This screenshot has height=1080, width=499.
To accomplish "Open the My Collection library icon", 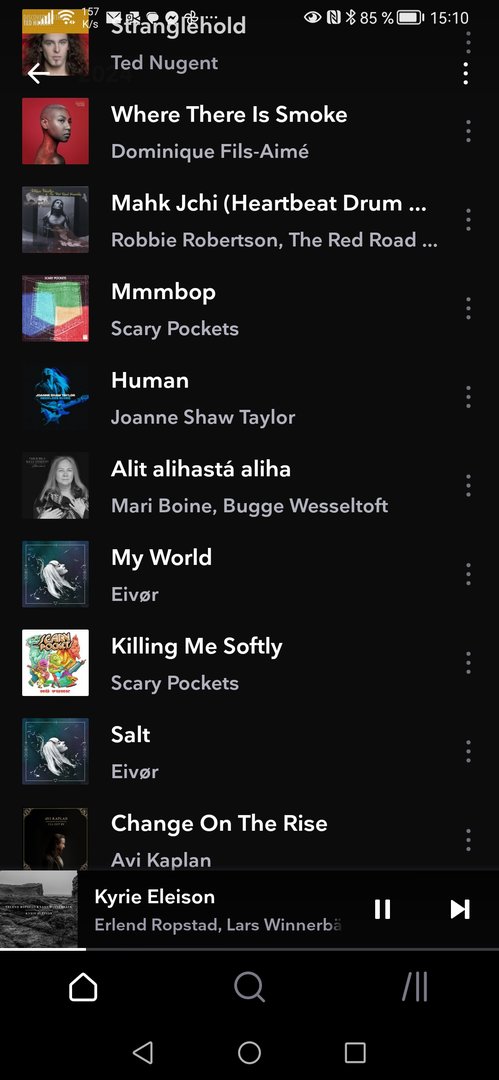I will point(416,988).
